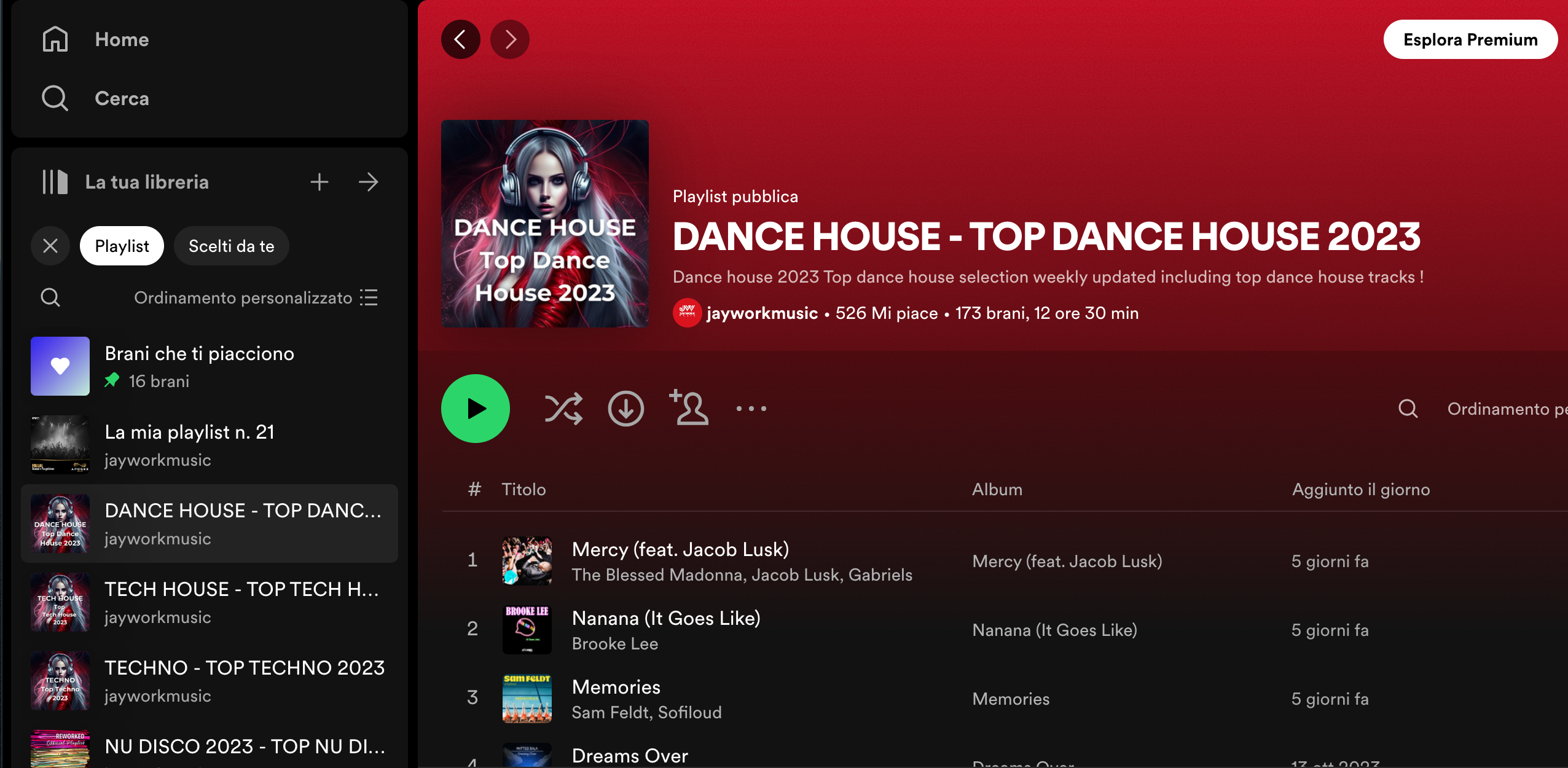The image size is (1568, 768).
Task: Open the Cerca search page
Action: tap(96, 98)
